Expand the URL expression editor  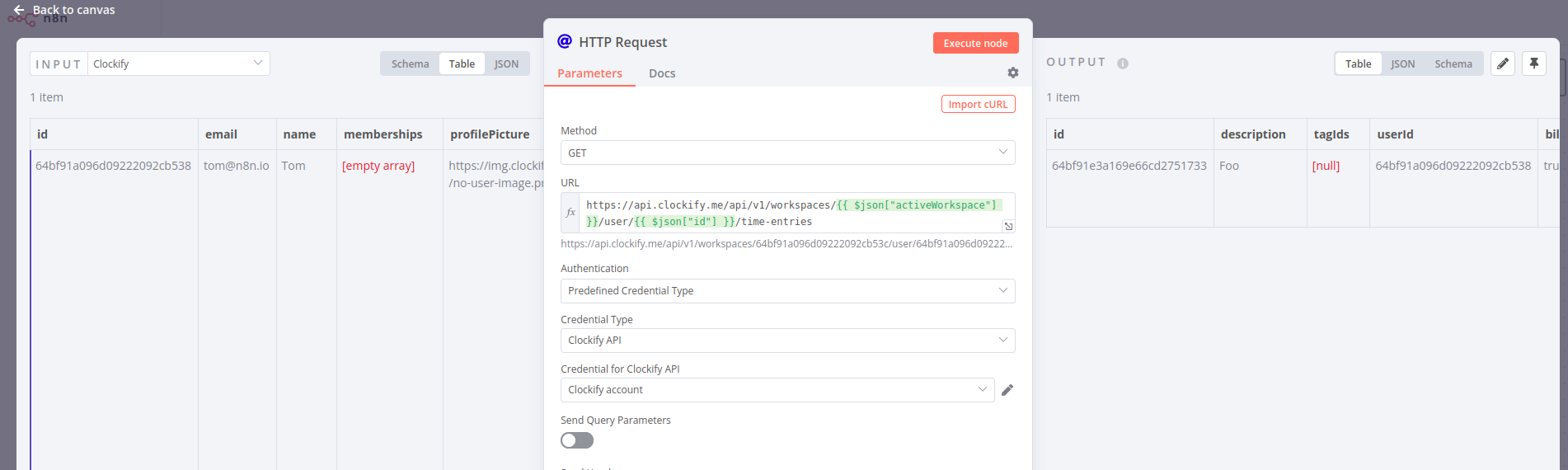[x=1008, y=226]
